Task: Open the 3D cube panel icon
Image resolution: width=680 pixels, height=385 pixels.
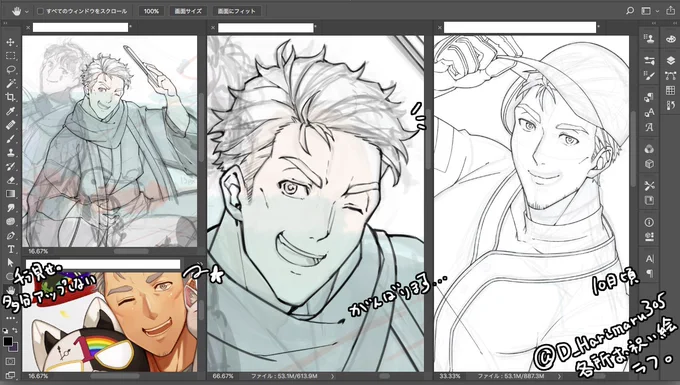Action: tap(649, 164)
